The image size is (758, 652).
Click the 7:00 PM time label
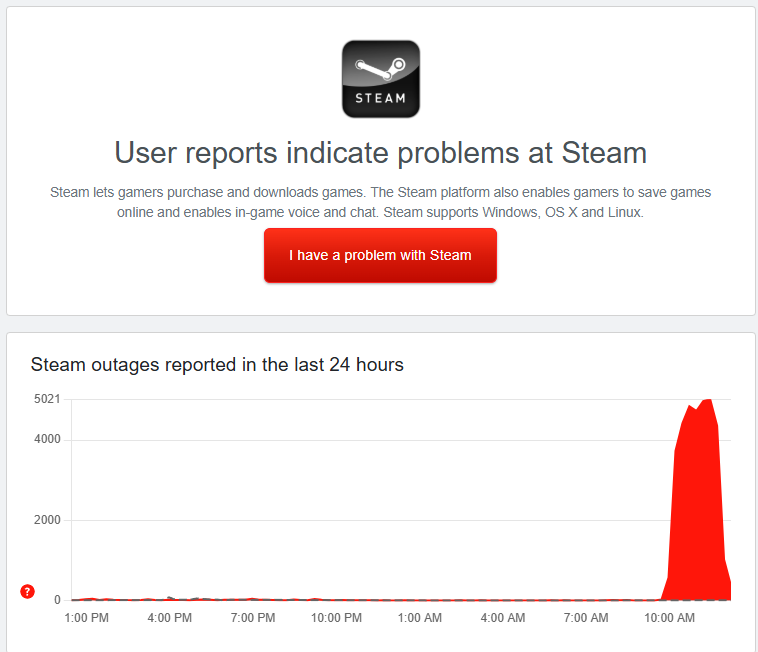click(x=253, y=618)
